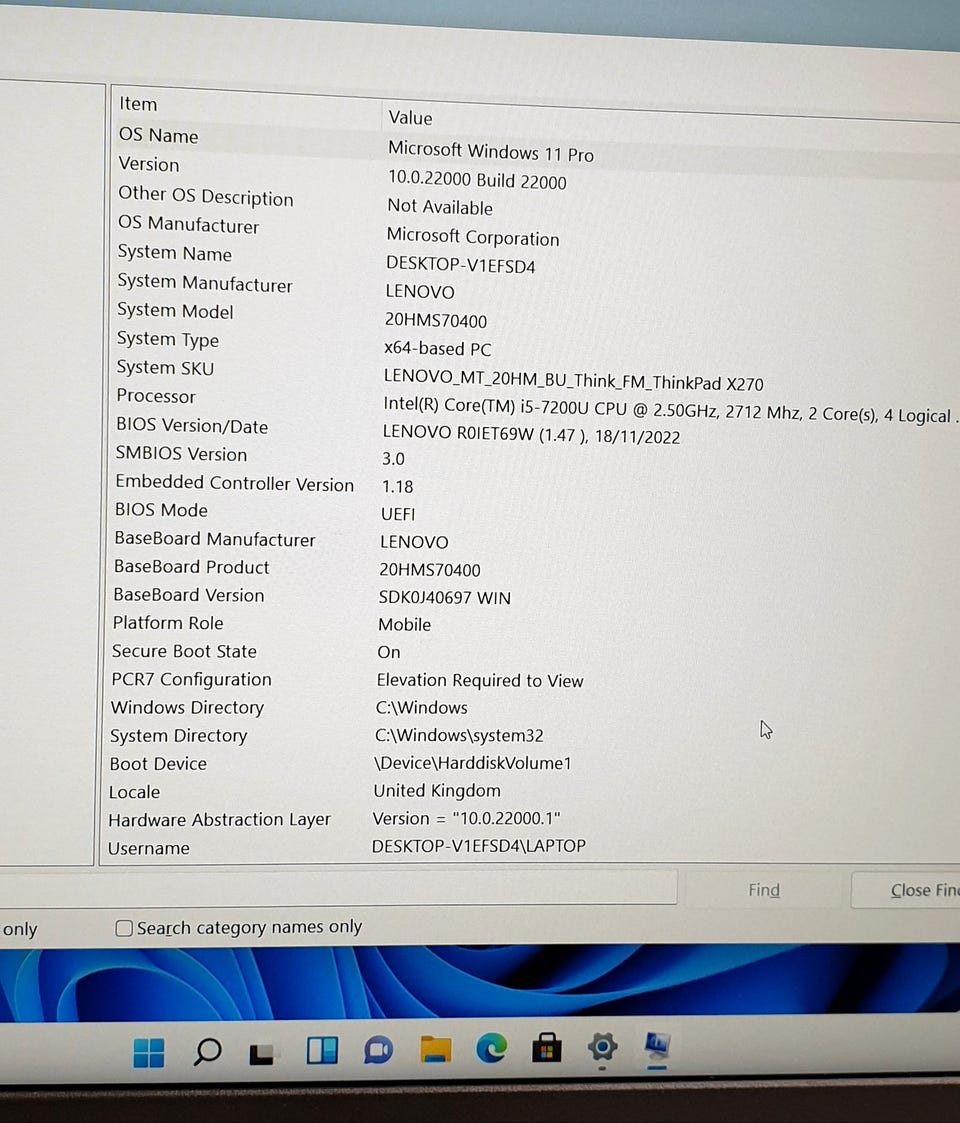Screen dimensions: 960x1123
Task: Select the System Directory row
Action: tap(178, 736)
